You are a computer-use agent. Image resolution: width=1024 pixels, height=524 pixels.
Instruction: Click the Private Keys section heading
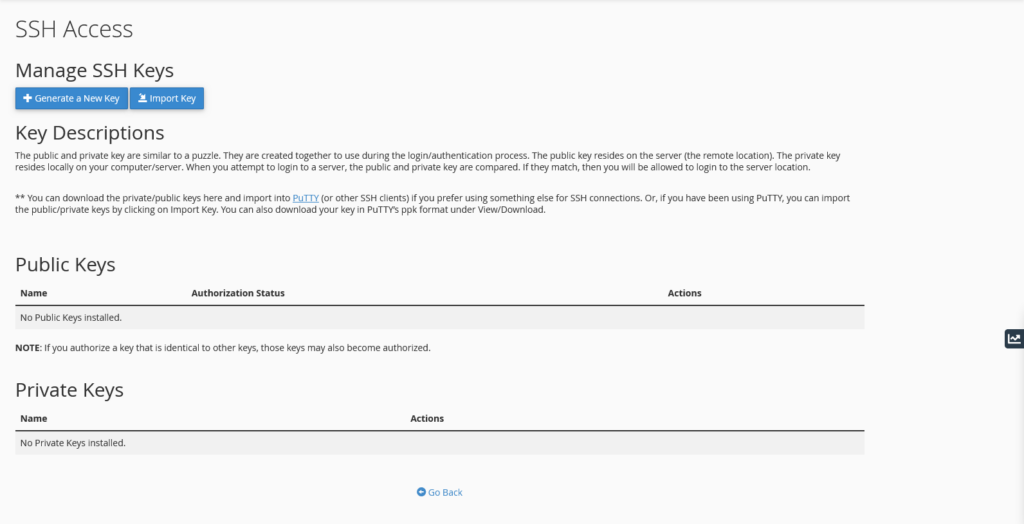69,390
